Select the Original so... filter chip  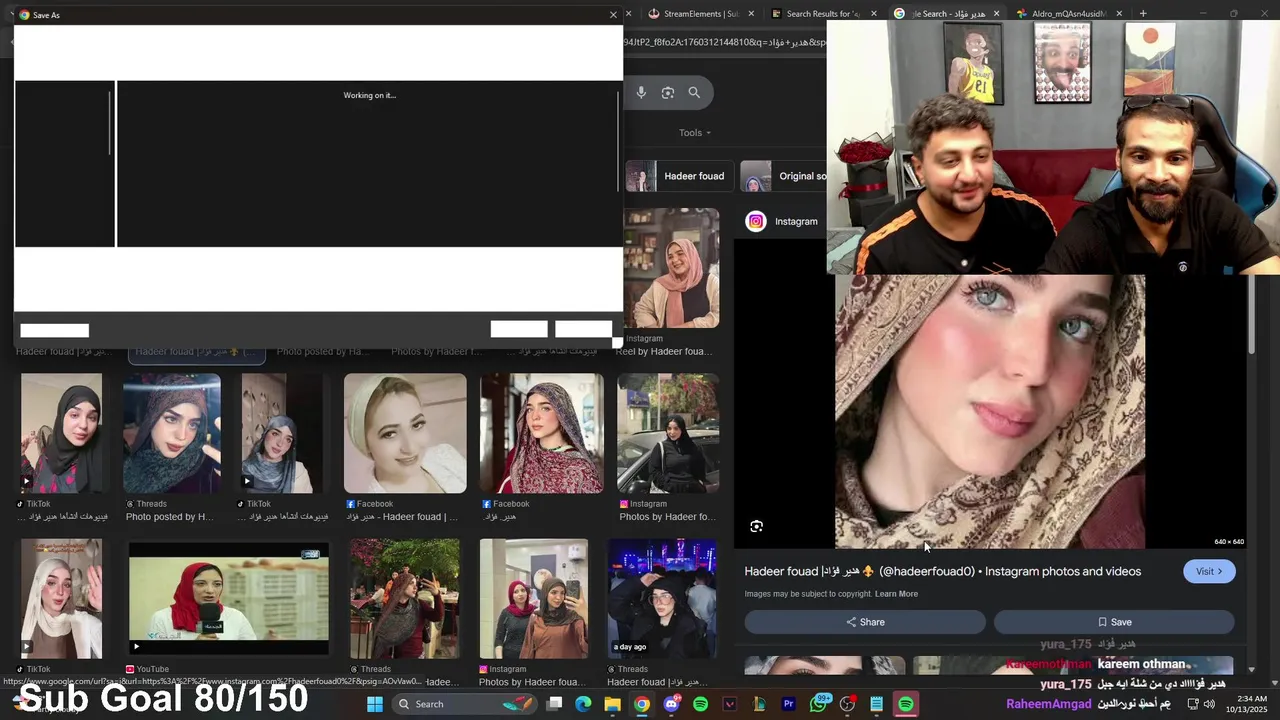click(784, 176)
